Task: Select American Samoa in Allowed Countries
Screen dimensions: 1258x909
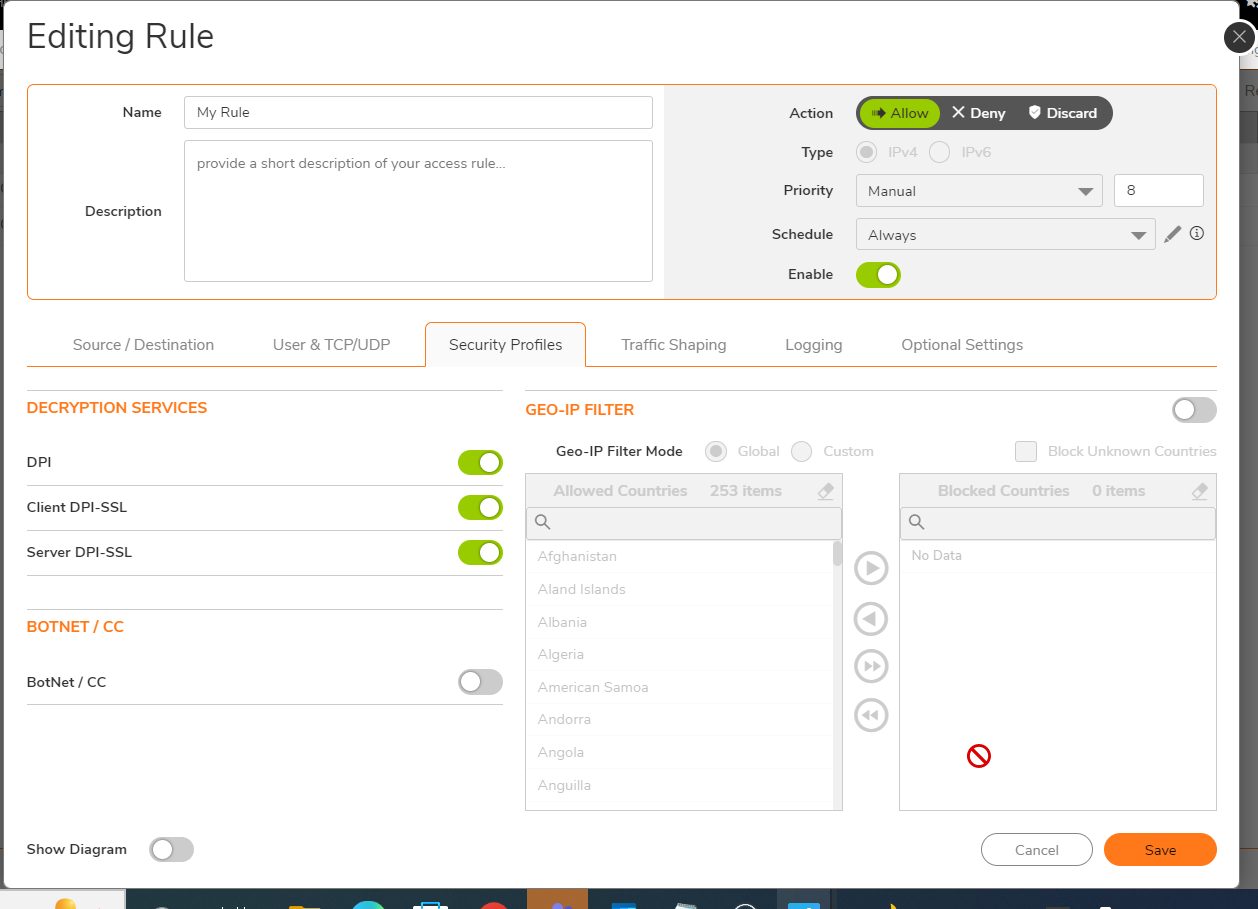Action: click(x=679, y=687)
